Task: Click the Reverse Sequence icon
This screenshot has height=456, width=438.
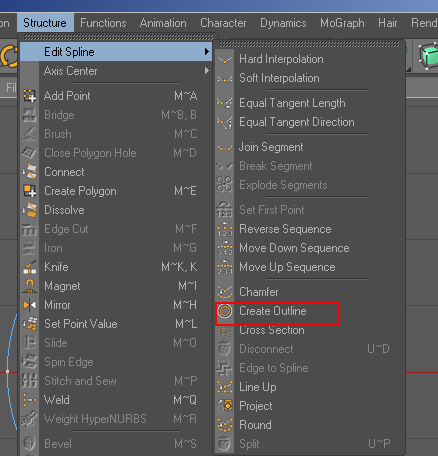Action: pyautogui.click(x=225, y=229)
